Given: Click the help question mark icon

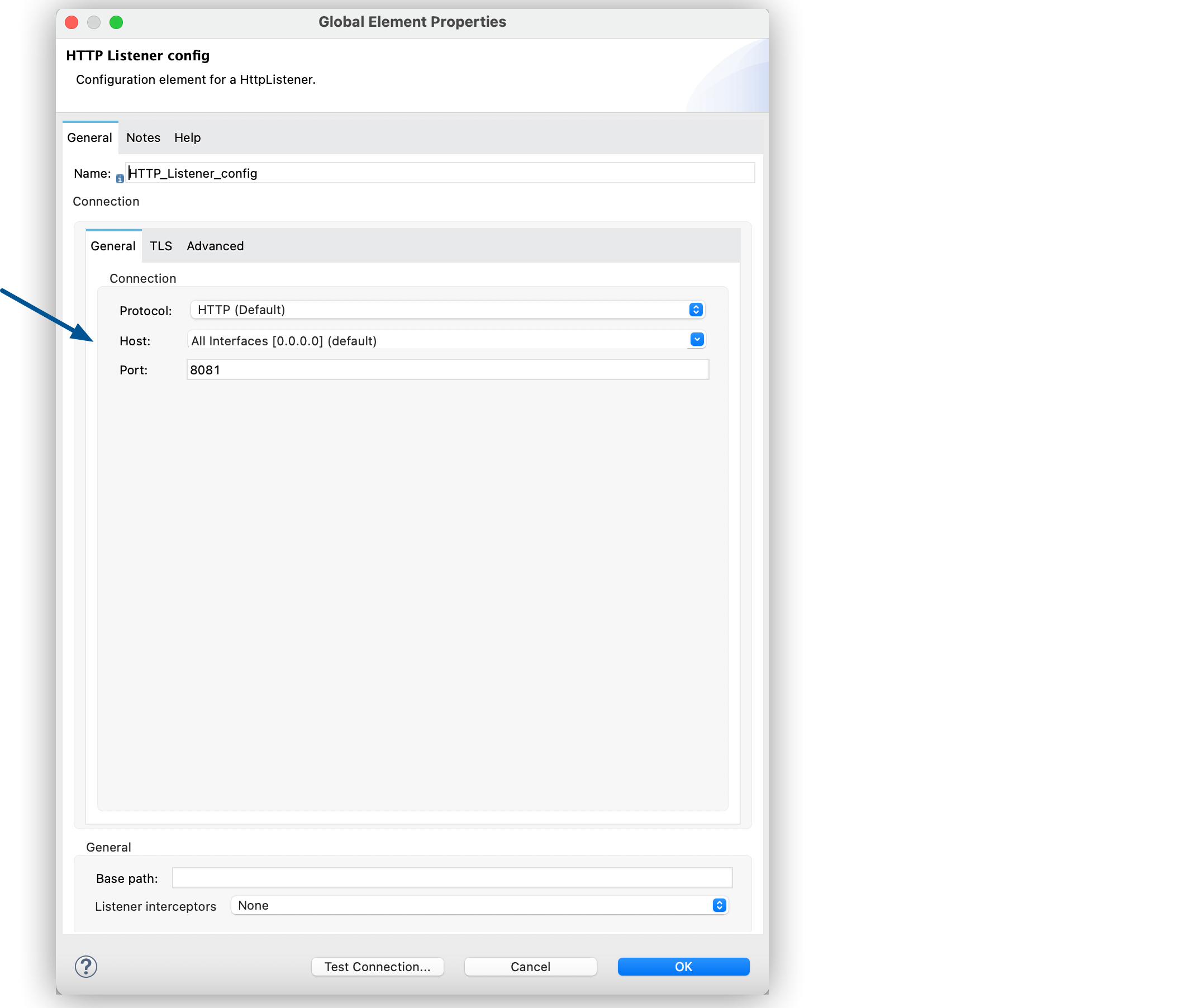Looking at the screenshot, I should [x=85, y=966].
